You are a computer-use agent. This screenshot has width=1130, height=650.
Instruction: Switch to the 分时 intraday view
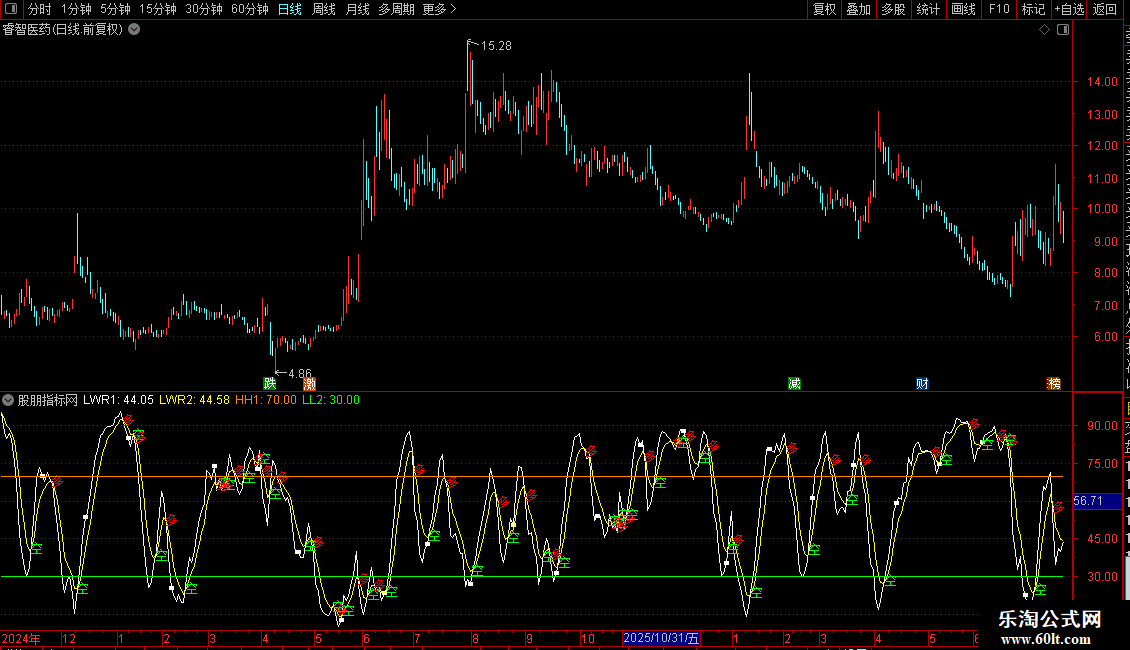(40, 9)
